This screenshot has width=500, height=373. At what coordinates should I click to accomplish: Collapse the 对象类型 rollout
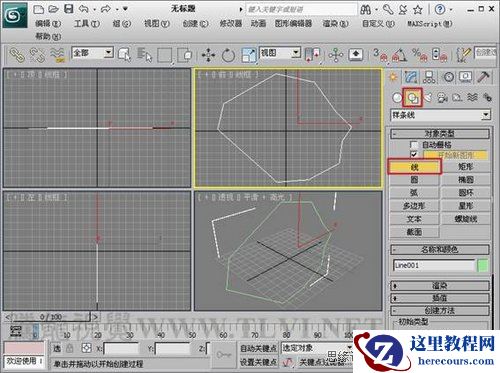440,134
